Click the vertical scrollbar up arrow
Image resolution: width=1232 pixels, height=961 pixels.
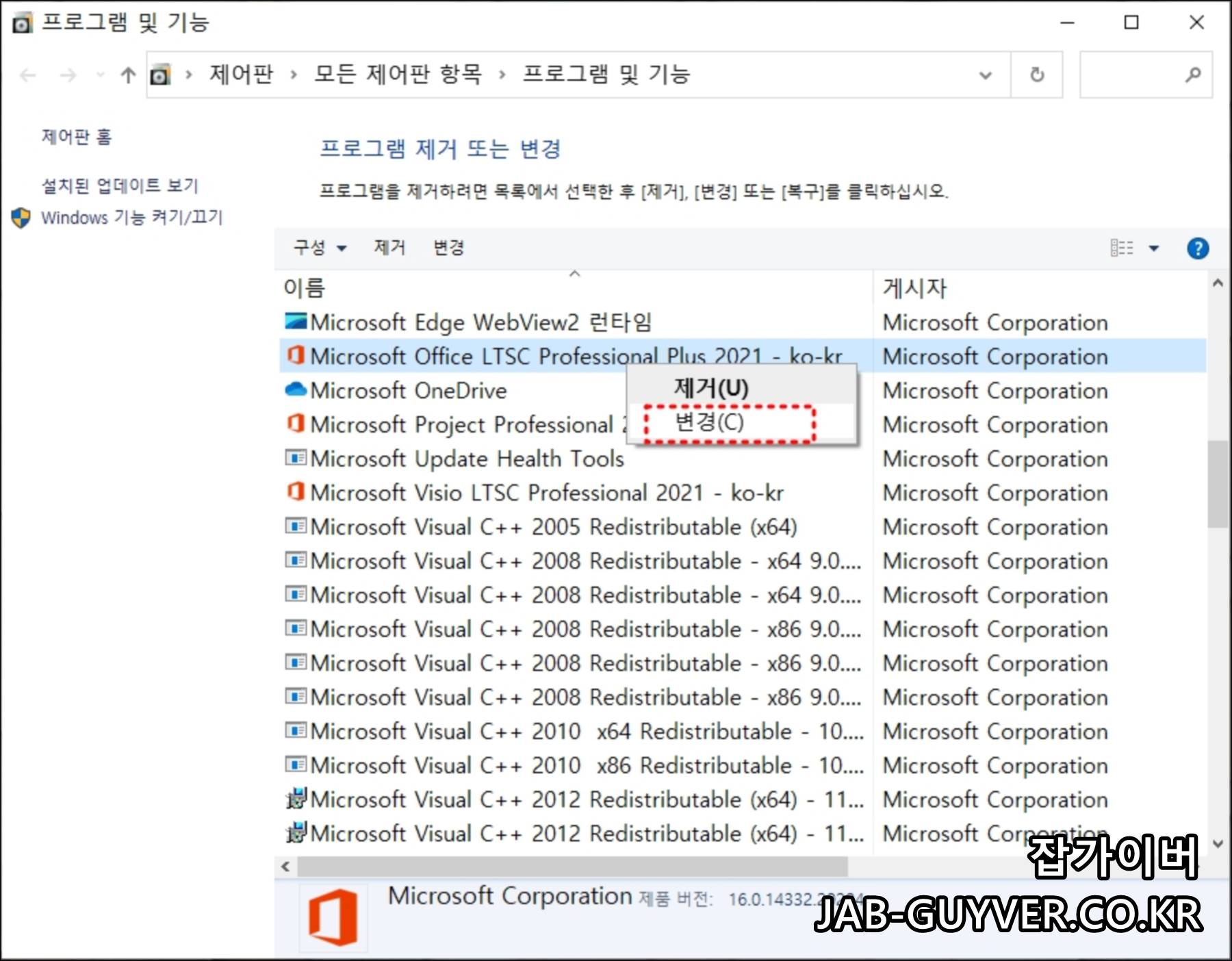tap(1218, 283)
